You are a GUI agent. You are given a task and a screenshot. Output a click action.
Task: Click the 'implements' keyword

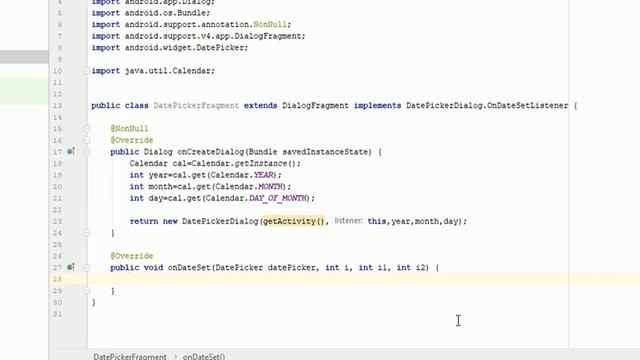(x=378, y=105)
